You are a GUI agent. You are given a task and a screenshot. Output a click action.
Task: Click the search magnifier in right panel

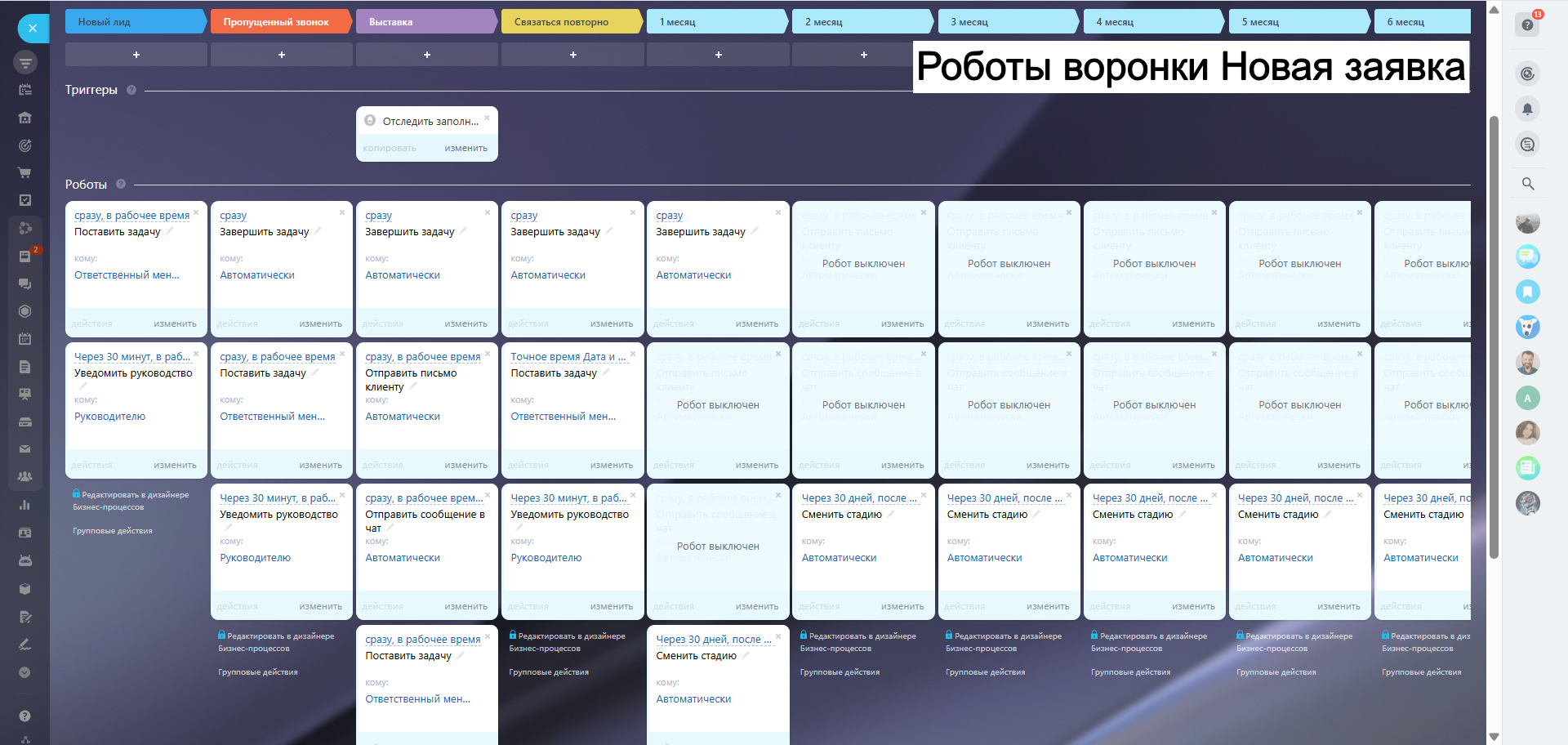click(1527, 184)
